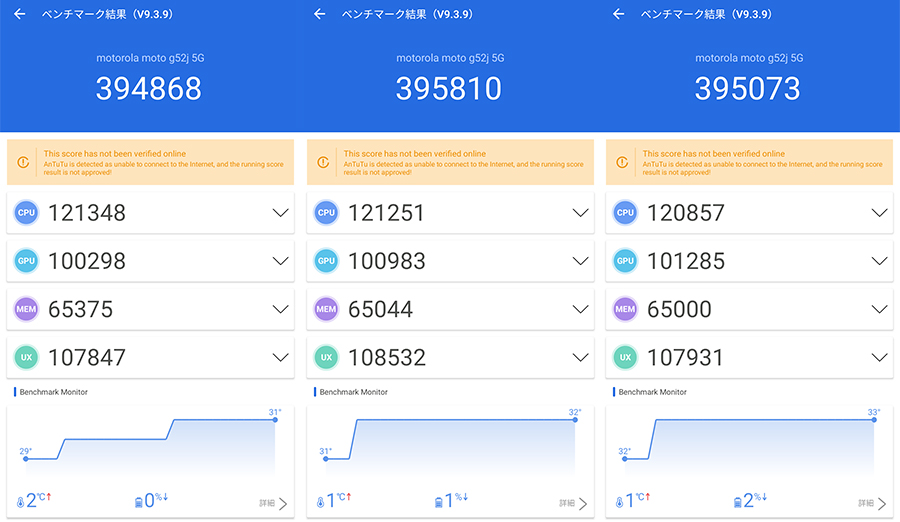Screen dimensions: 900x522
Task: Open 詳細 details in the 394868 screen monitor
Action: [273, 504]
